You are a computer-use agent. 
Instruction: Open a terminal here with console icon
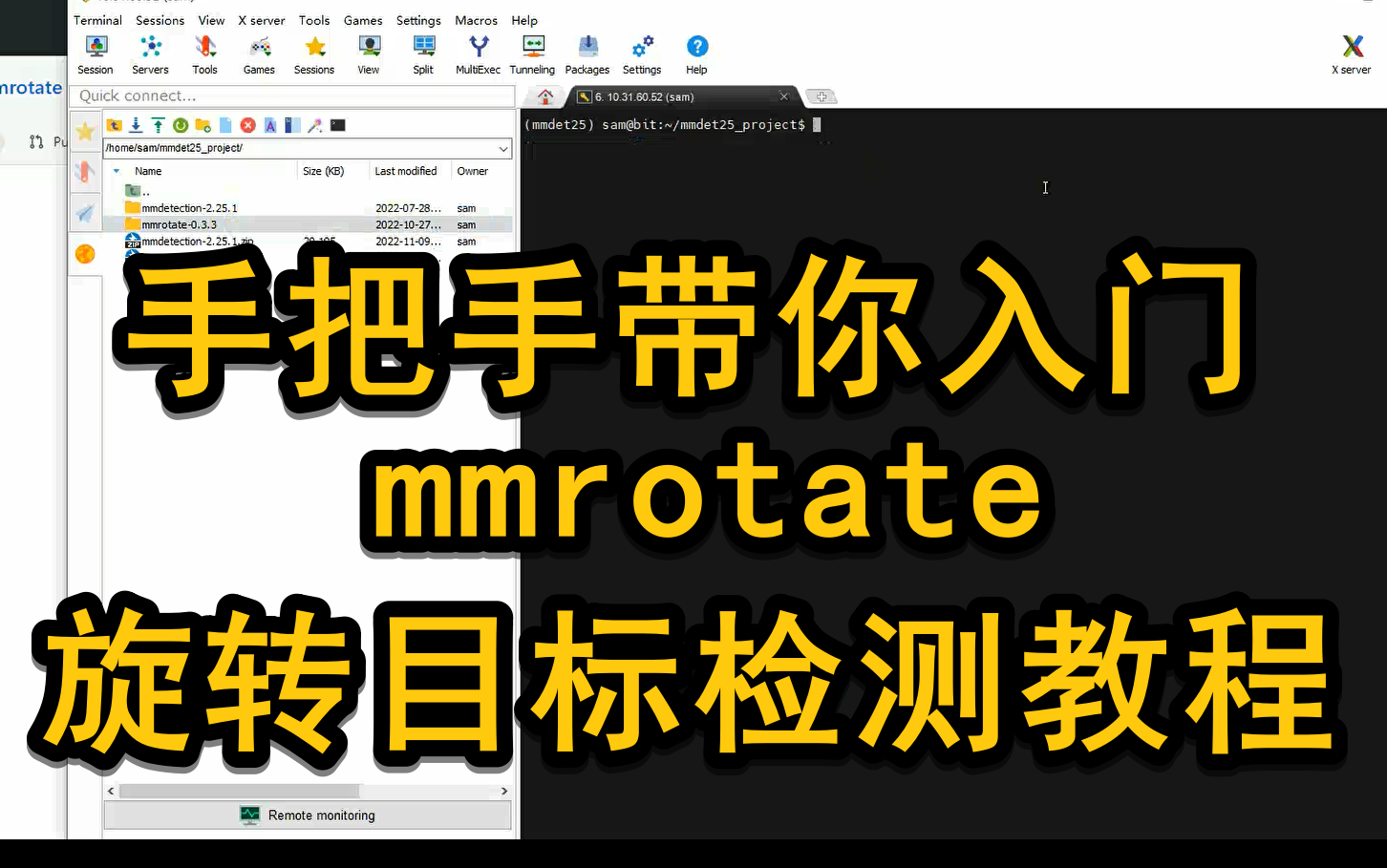pyautogui.click(x=338, y=125)
